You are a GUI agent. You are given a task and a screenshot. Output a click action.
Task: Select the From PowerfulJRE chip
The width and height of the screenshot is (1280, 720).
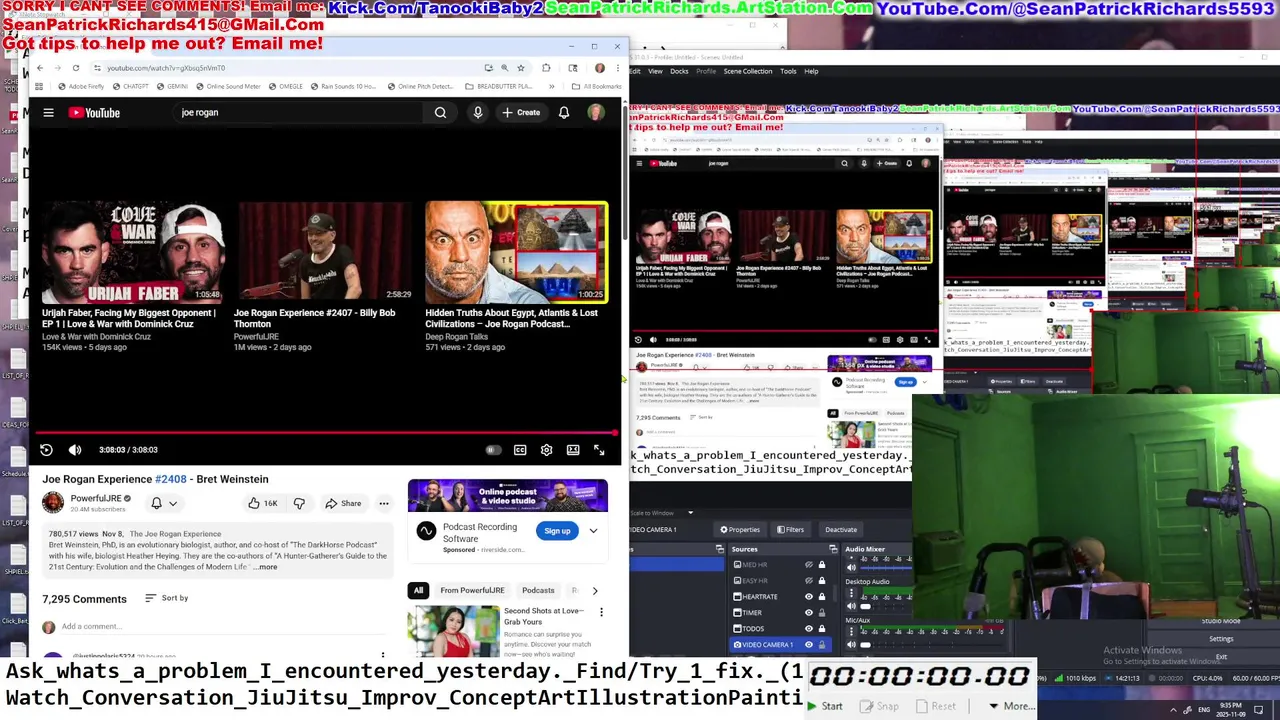click(472, 590)
